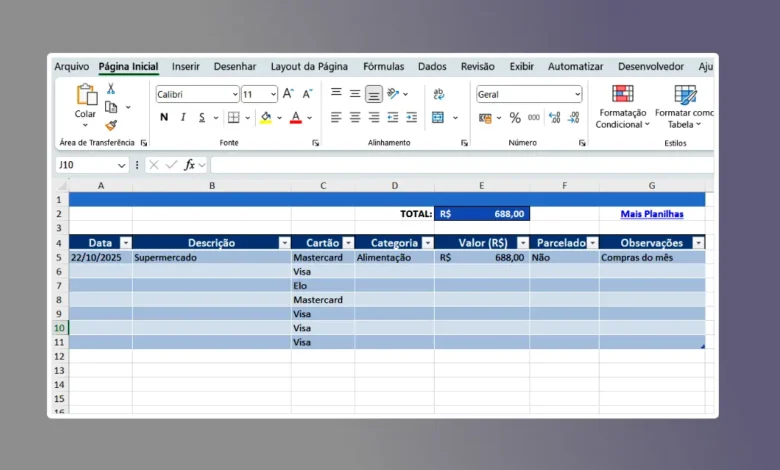The width and height of the screenshot is (780, 470).
Task: Select the Format Painter brush icon
Action: (111, 125)
